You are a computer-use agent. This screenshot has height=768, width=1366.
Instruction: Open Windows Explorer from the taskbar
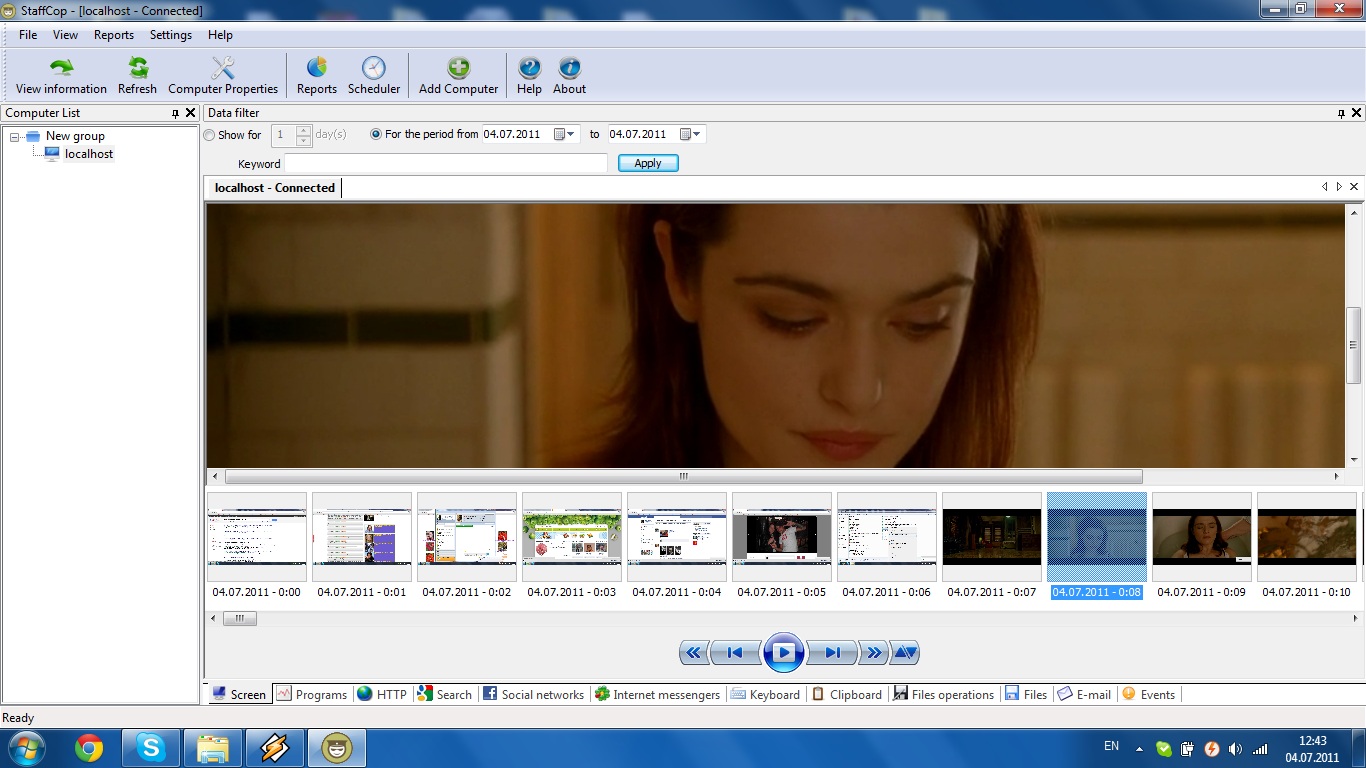tap(213, 748)
